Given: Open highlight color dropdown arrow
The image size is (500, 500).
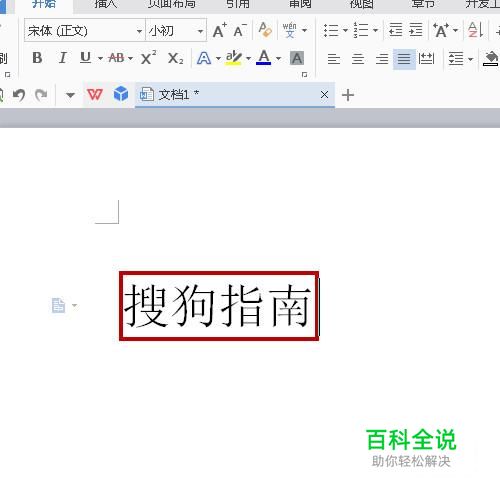Looking at the screenshot, I should 248,59.
